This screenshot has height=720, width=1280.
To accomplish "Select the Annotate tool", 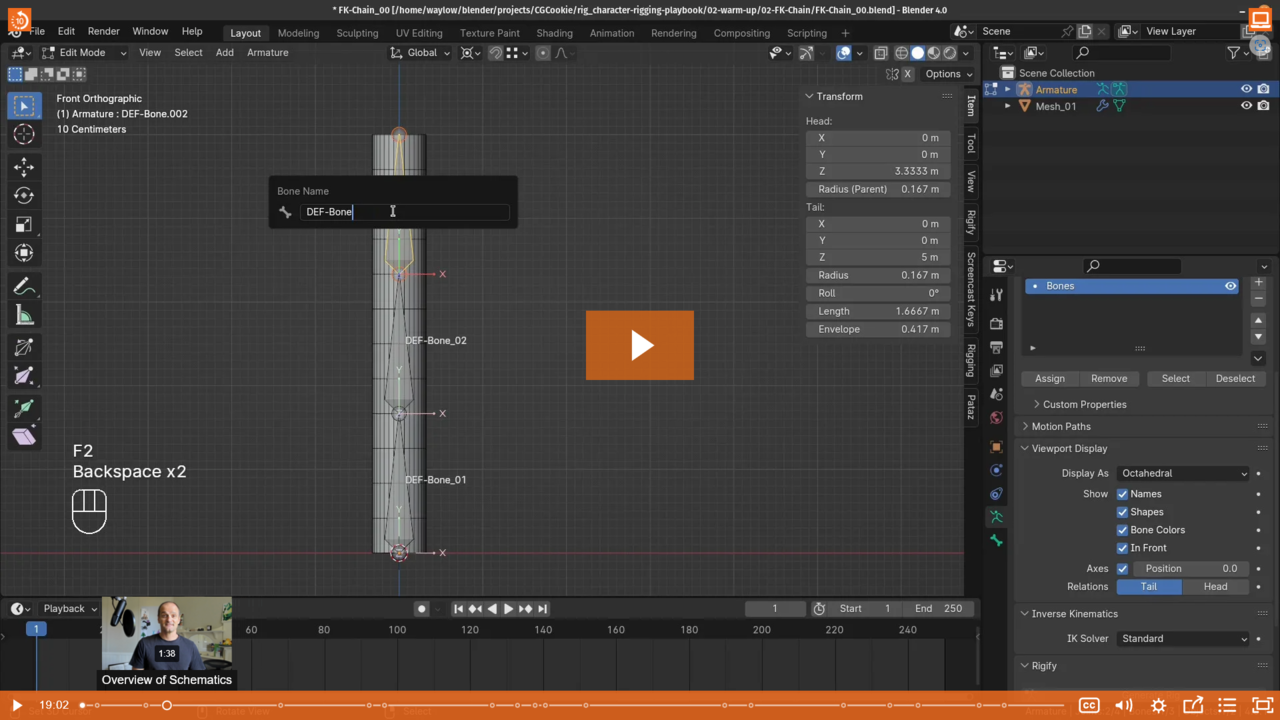I will point(24,287).
